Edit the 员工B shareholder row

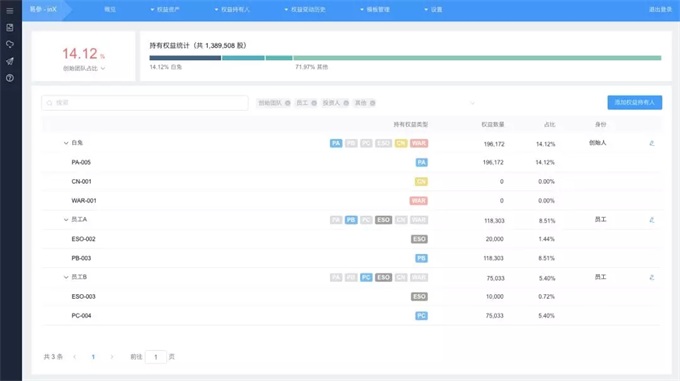tap(651, 277)
